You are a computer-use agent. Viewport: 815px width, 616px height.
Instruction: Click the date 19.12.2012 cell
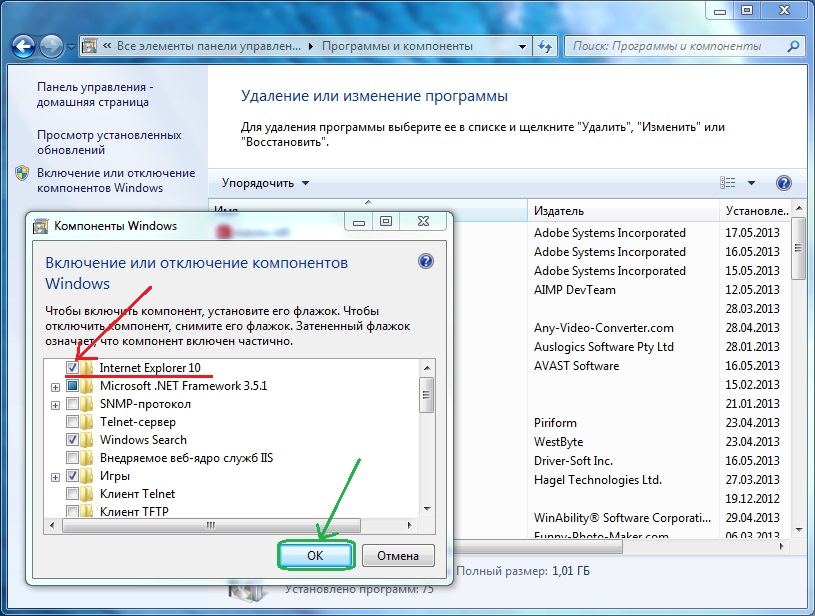(x=753, y=499)
